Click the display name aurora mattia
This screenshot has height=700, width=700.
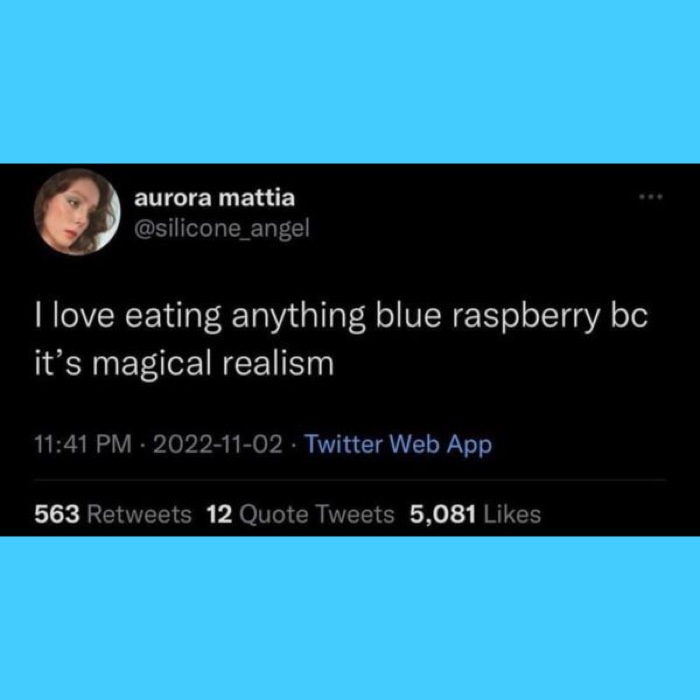pos(215,198)
